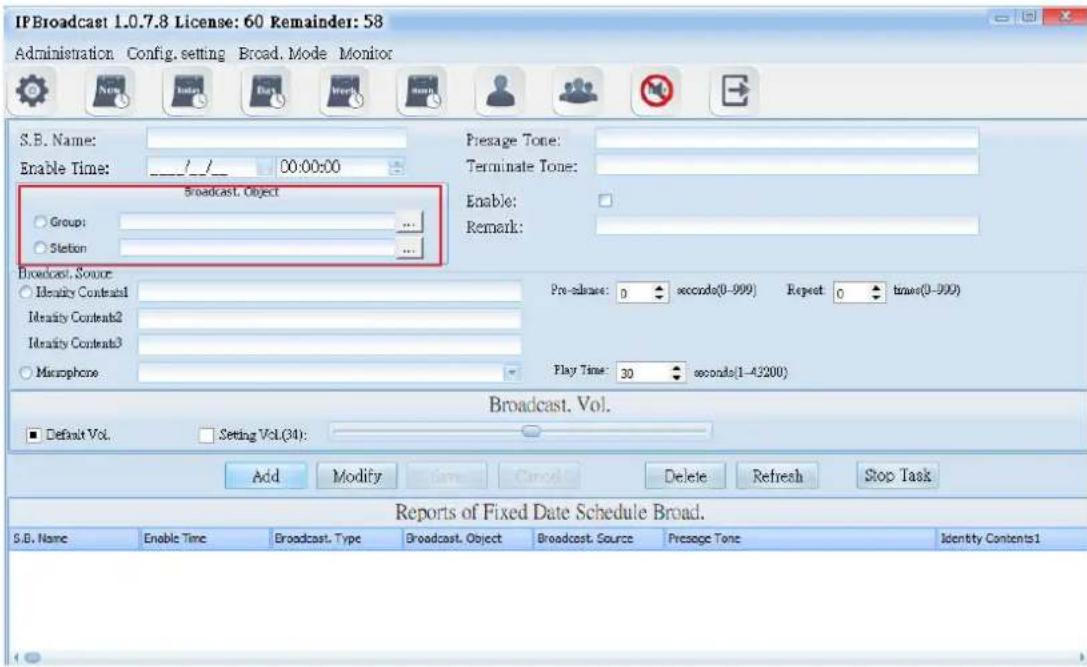1087x667 pixels.
Task: Select the Microphone radio button
Action: [x=26, y=373]
